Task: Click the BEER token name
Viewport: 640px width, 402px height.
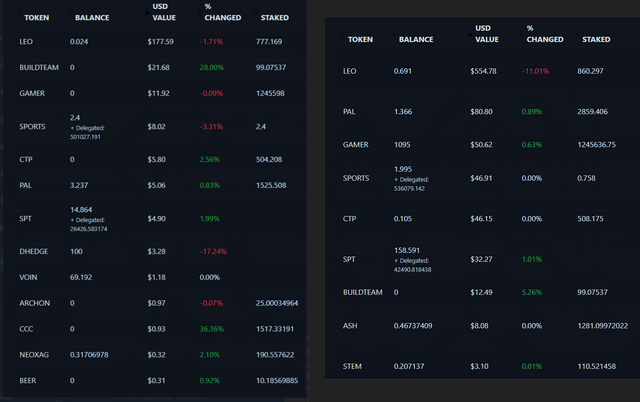Action: pyautogui.click(x=27, y=381)
